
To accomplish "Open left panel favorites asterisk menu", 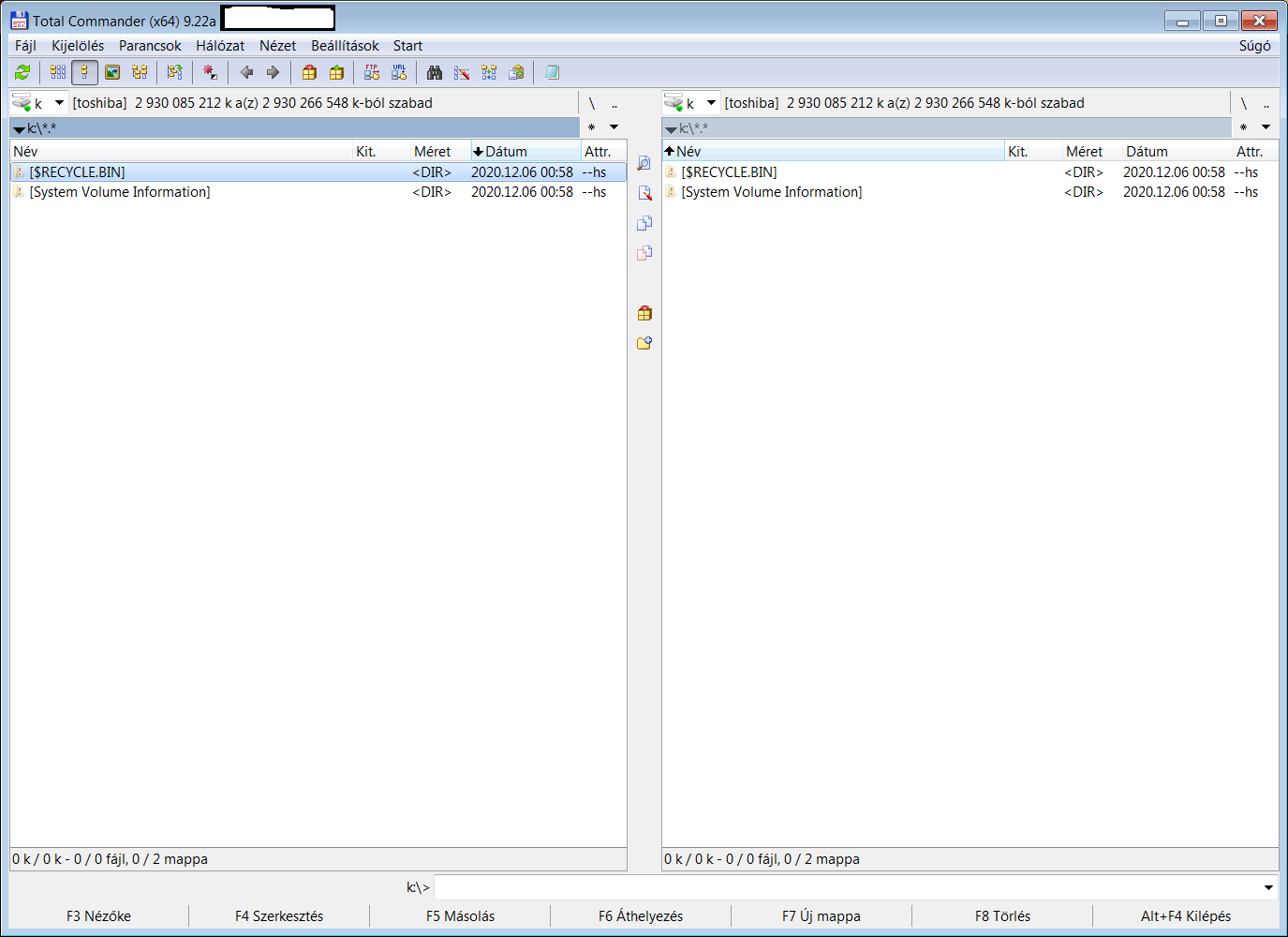I will click(x=591, y=127).
